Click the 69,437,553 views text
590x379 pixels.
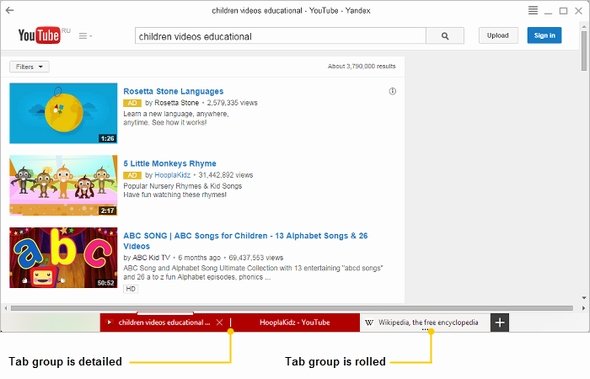[256, 257]
